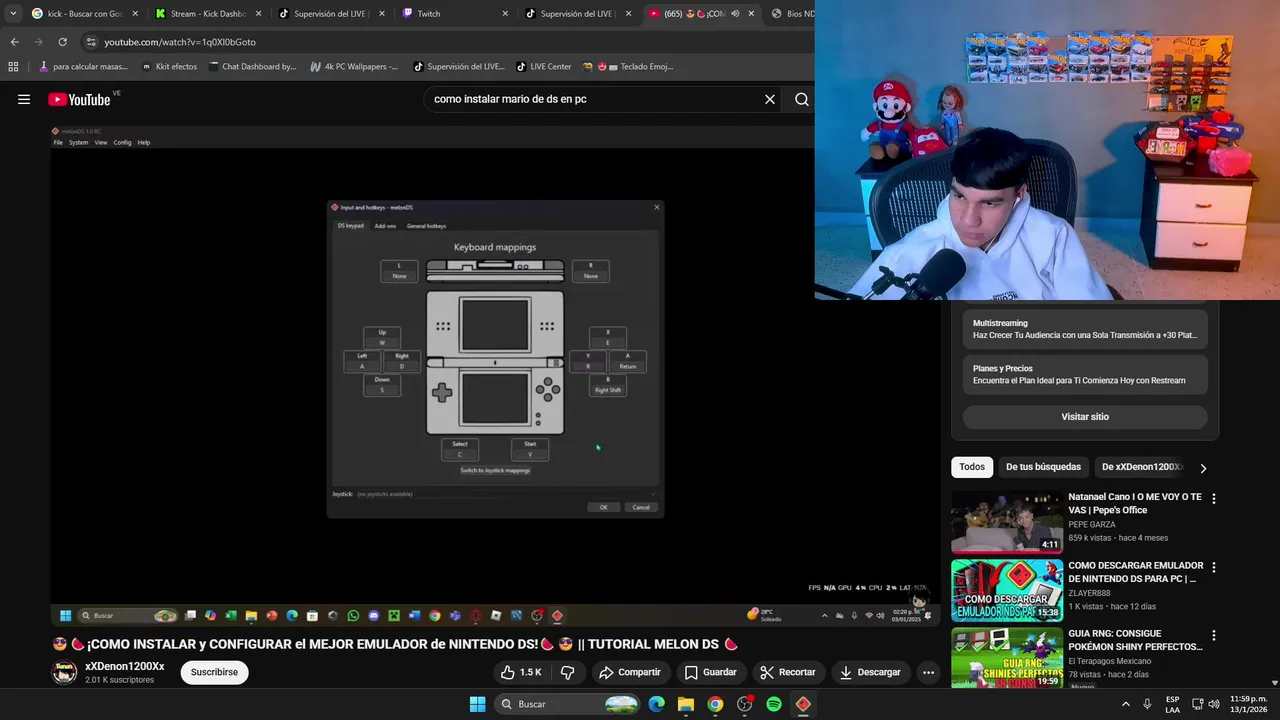
Task: Open the apps grid in bookmarks bar
Action: pyautogui.click(x=13, y=67)
